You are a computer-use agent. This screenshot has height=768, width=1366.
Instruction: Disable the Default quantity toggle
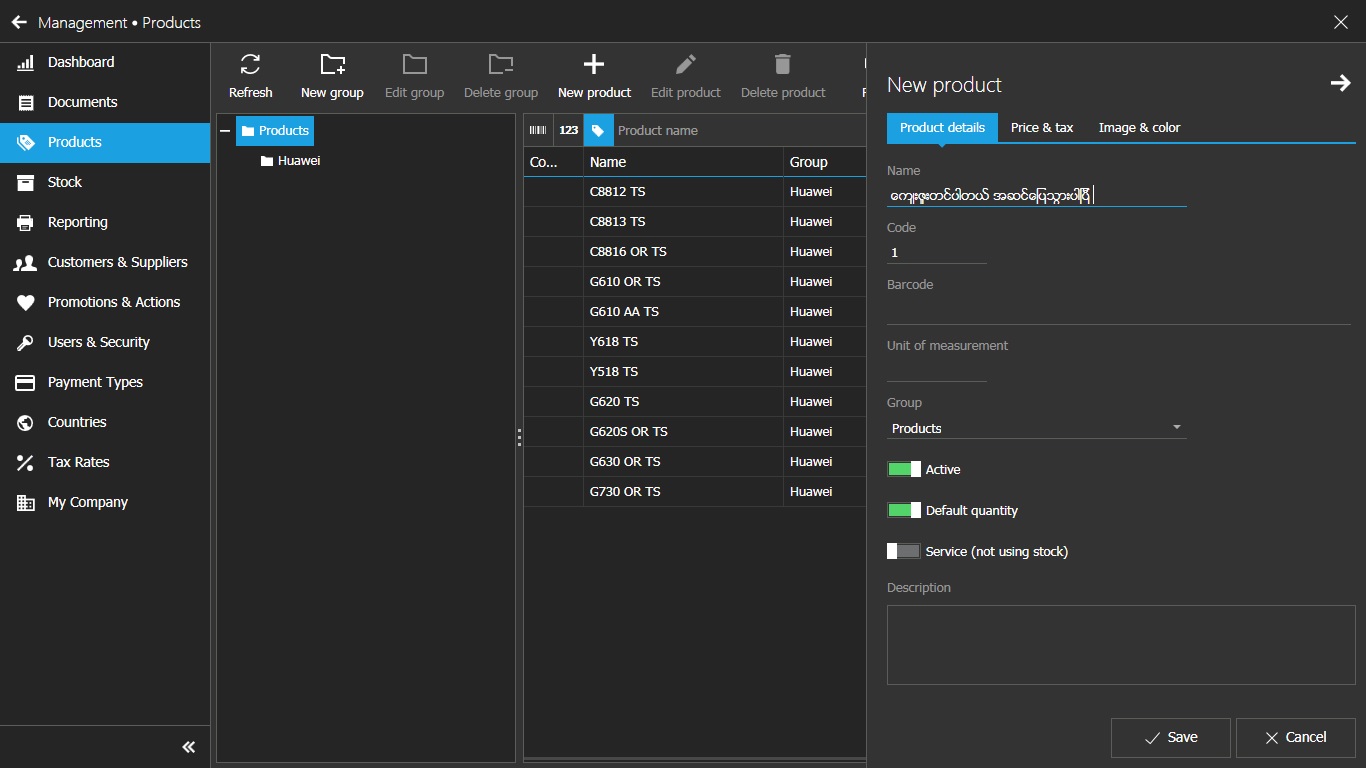point(903,510)
